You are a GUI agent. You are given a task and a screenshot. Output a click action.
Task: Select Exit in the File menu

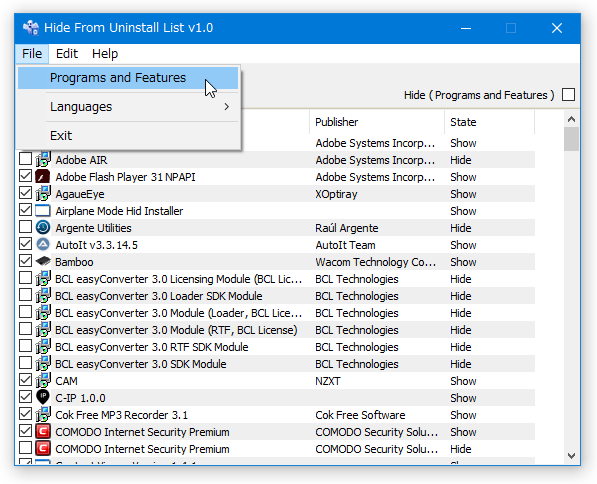coord(128,136)
